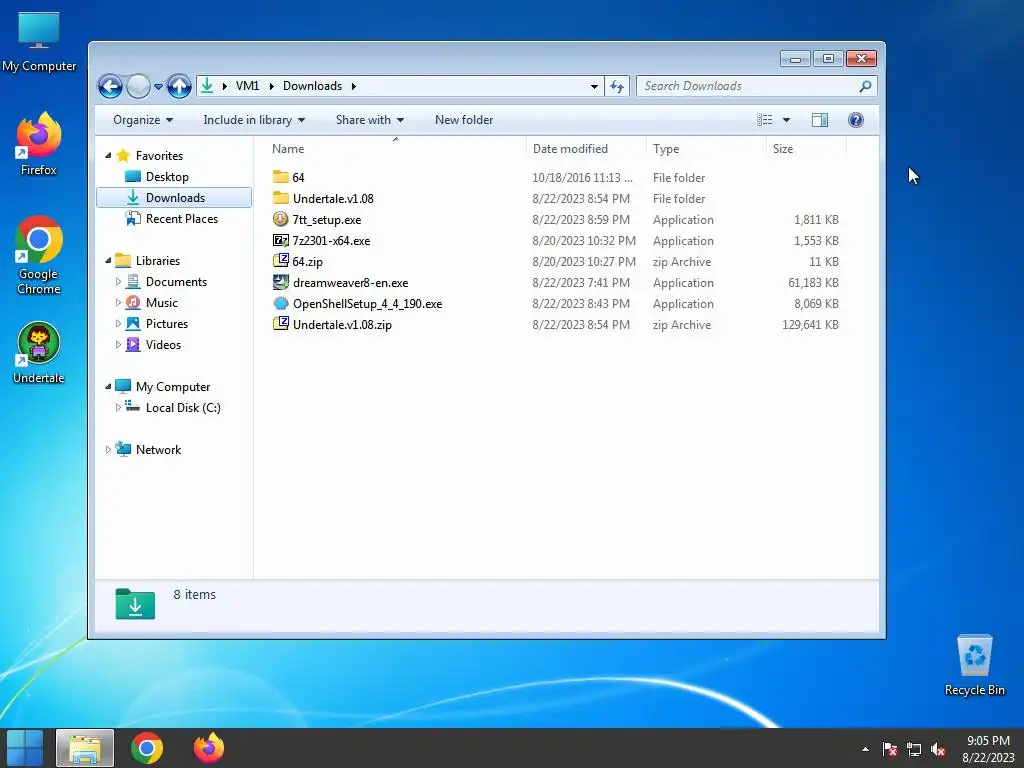Select the Undertale desktop shortcut
The width and height of the screenshot is (1024, 768).
(39, 353)
